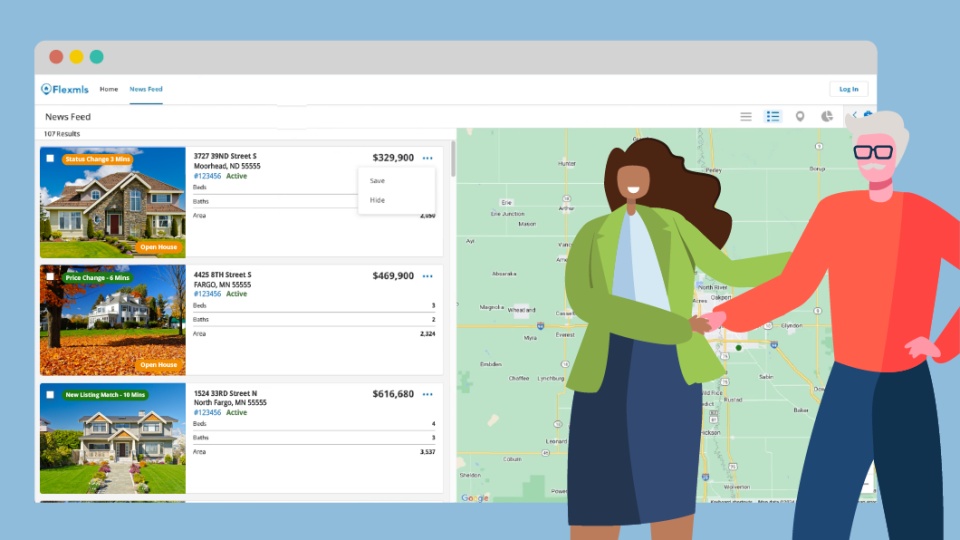Click the green listing marker on map

738,348
